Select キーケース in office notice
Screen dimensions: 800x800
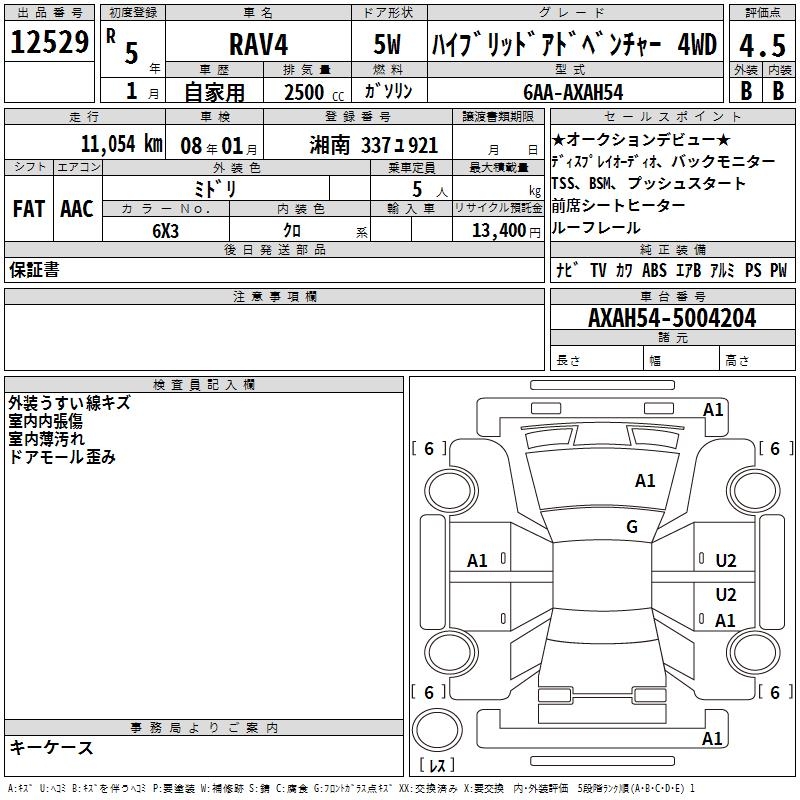pyautogui.click(x=52, y=748)
